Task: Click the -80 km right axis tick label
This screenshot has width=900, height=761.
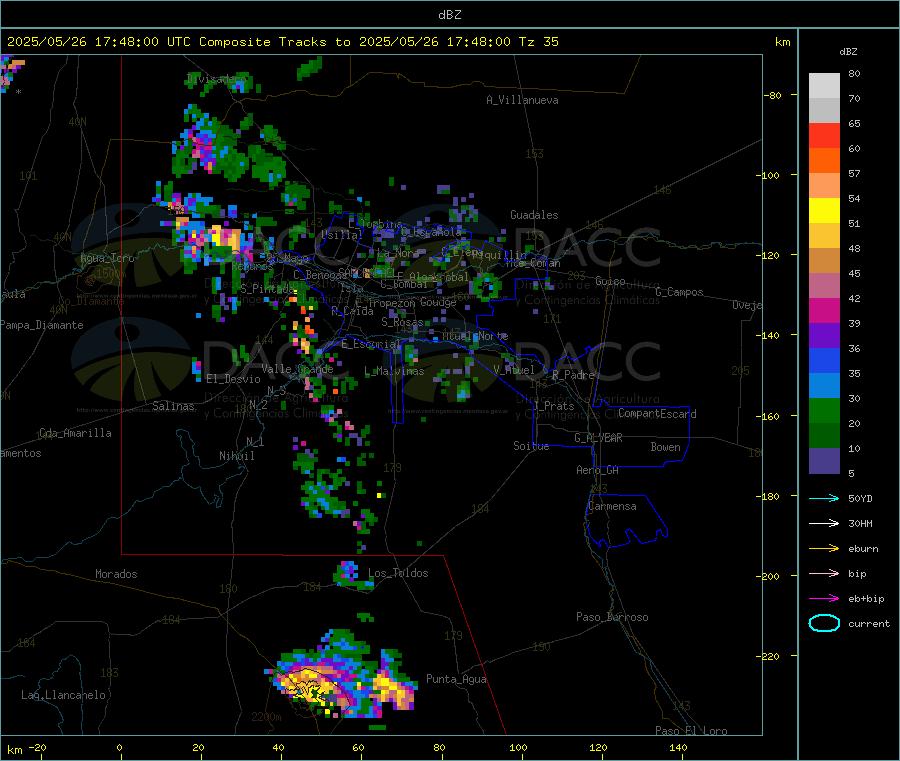Action: pyautogui.click(x=774, y=95)
